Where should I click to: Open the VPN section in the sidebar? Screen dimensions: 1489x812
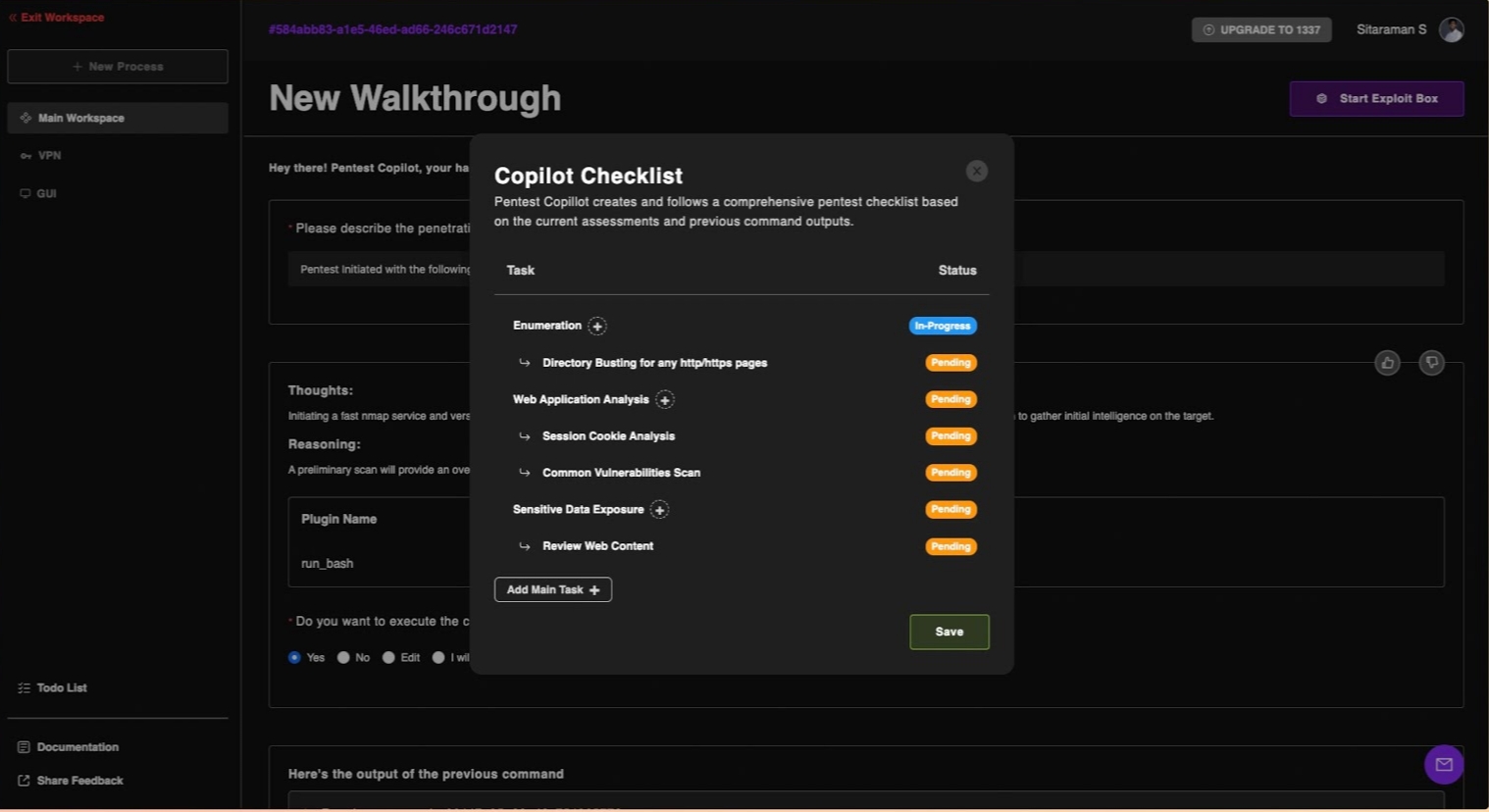[x=49, y=155]
